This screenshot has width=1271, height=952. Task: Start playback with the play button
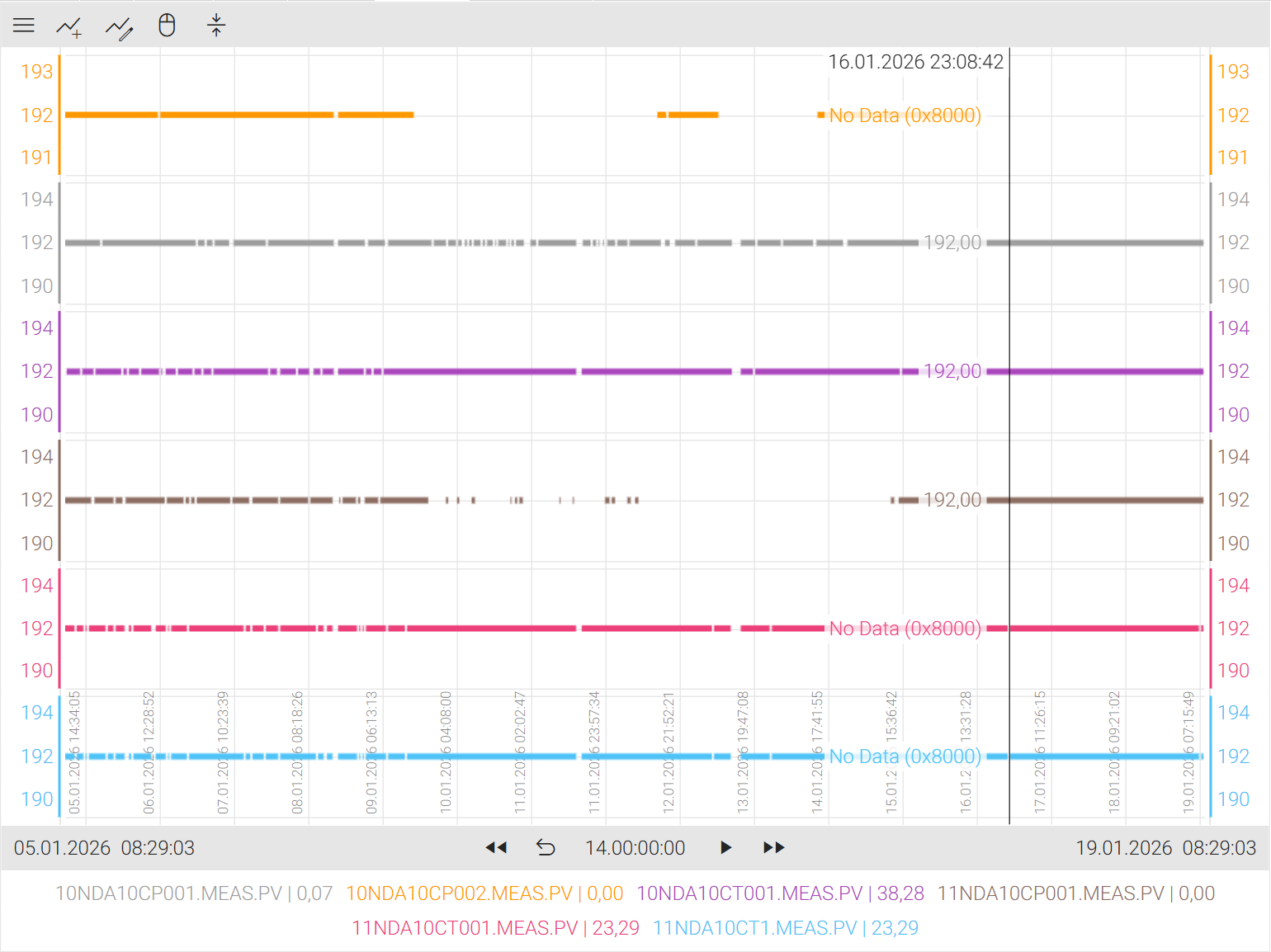tap(725, 848)
